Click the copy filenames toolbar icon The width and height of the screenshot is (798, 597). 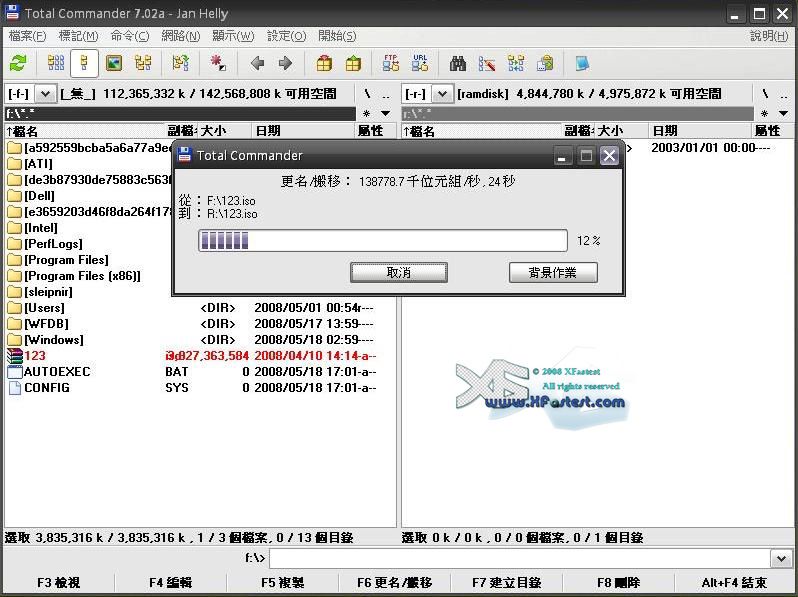(545, 63)
